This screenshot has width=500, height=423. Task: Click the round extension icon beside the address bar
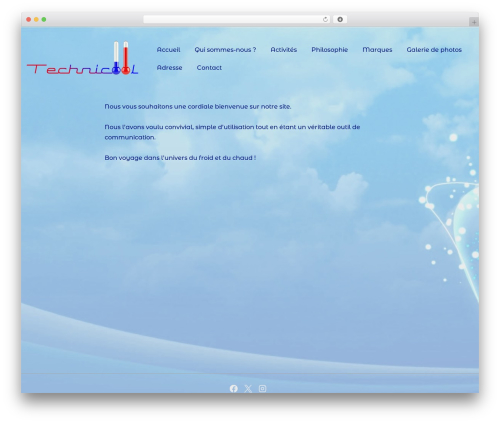340,20
